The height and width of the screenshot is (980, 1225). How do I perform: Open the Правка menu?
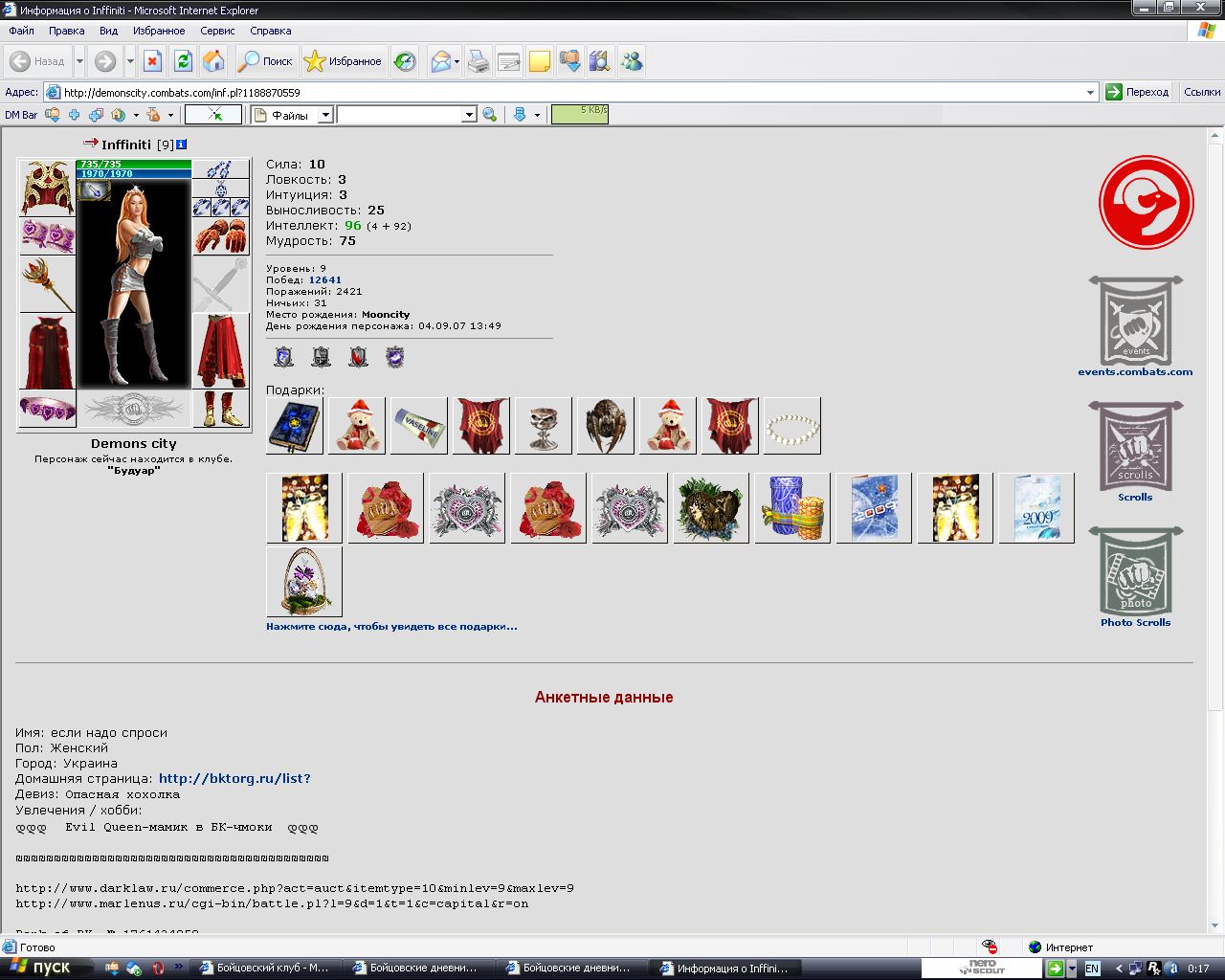tap(67, 31)
